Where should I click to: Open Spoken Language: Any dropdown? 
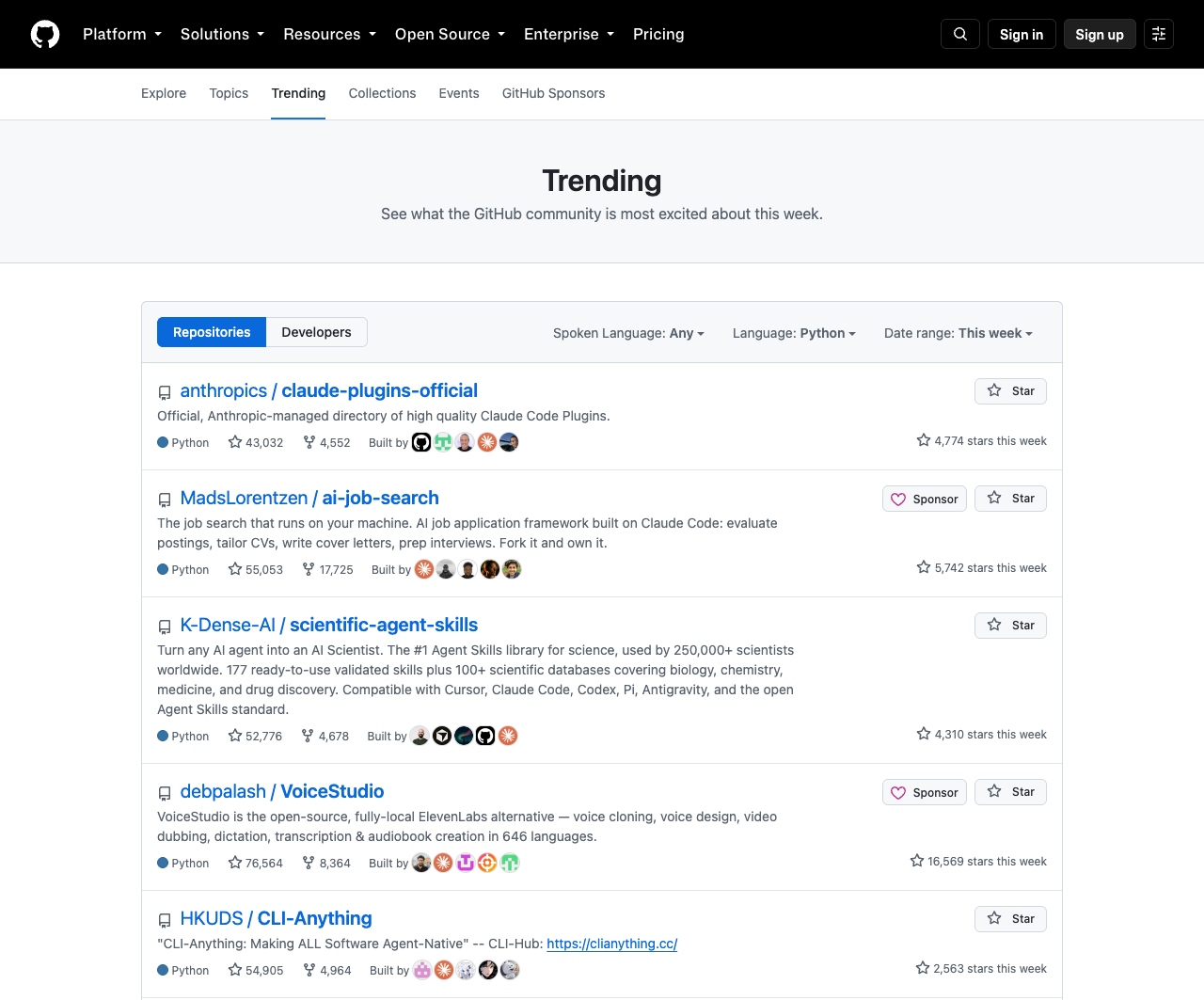pyautogui.click(x=628, y=333)
